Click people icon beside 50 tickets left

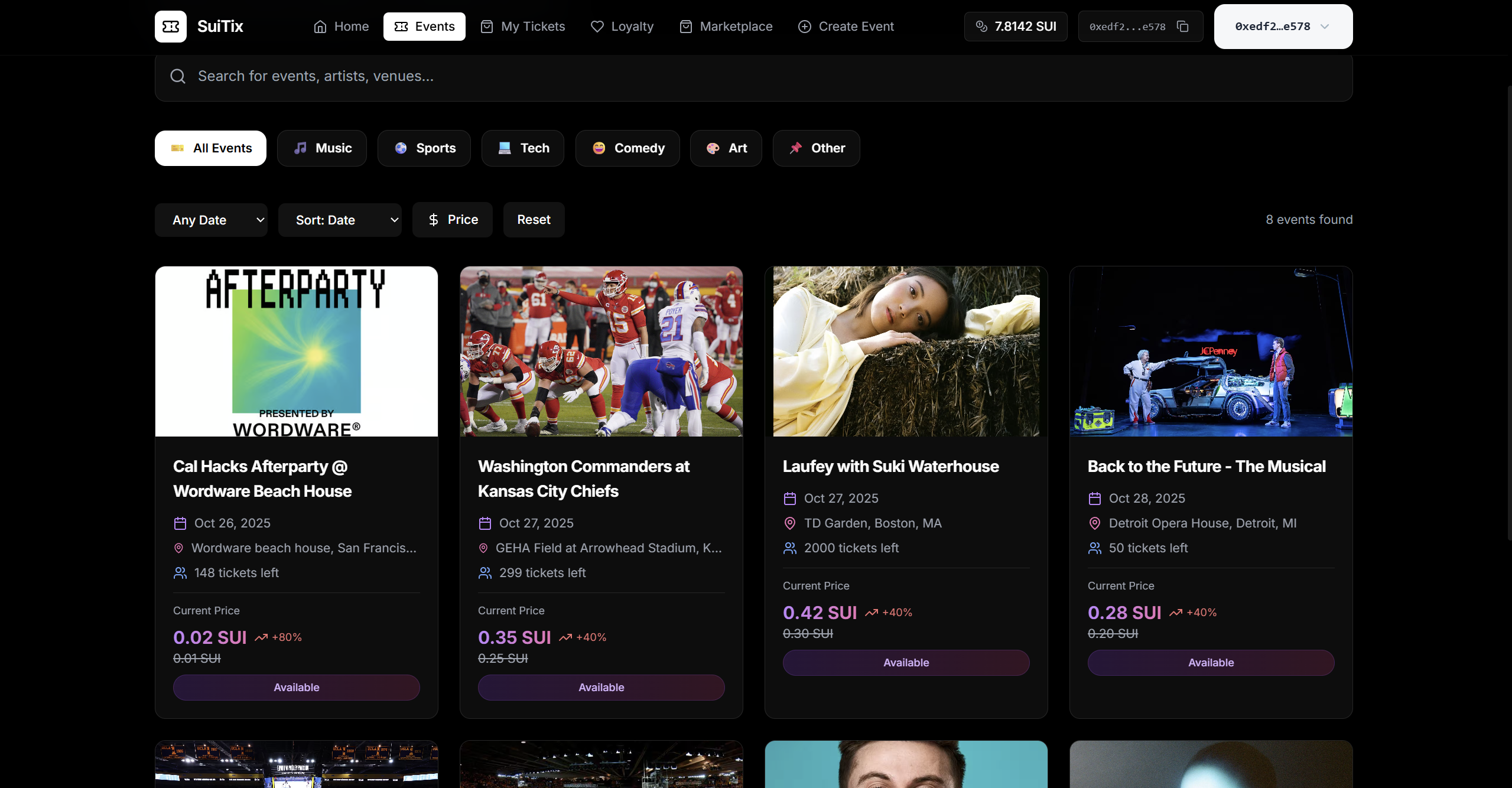[x=1094, y=548]
